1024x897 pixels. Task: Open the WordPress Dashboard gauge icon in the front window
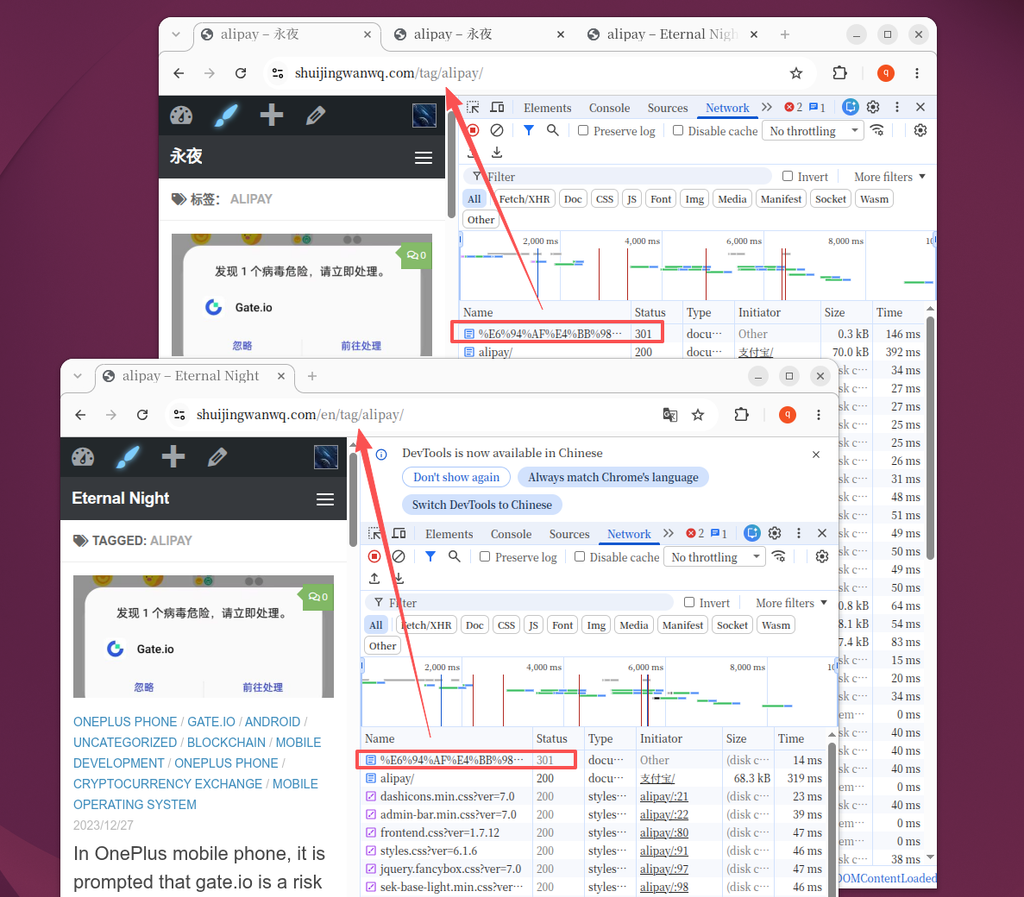click(83, 457)
